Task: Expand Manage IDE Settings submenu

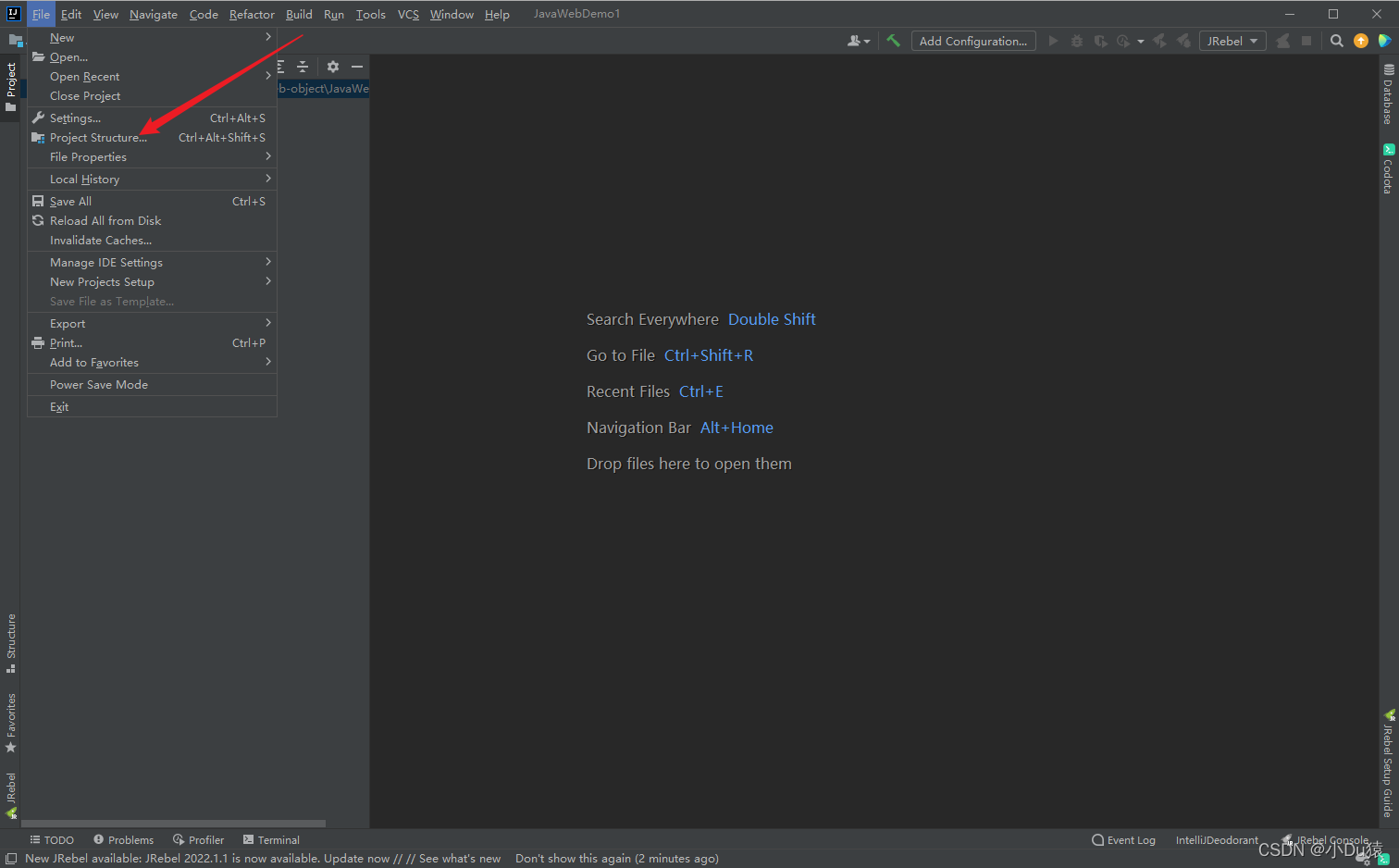Action: point(152,263)
